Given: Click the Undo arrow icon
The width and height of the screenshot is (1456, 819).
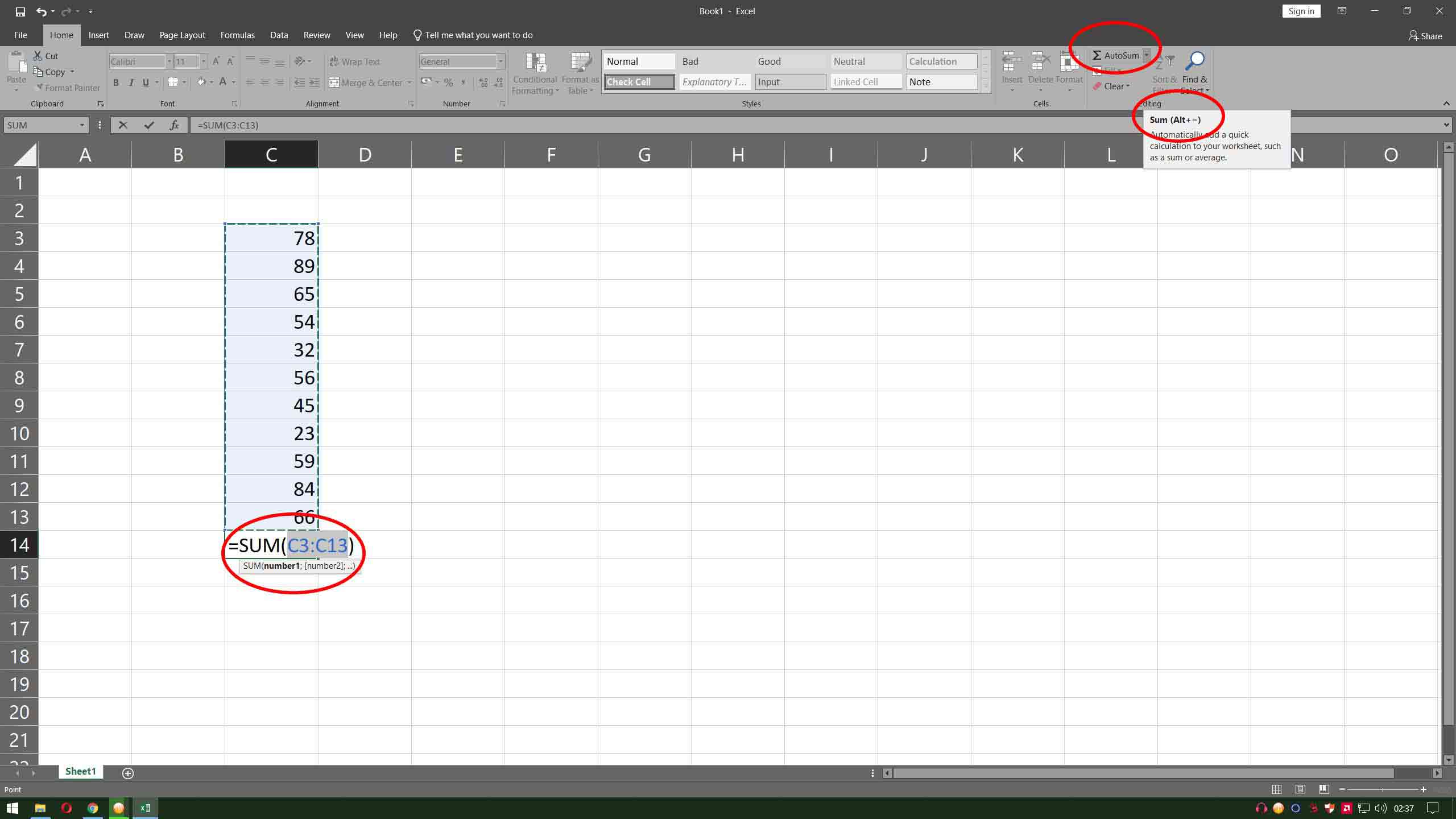Looking at the screenshot, I should (x=41, y=11).
